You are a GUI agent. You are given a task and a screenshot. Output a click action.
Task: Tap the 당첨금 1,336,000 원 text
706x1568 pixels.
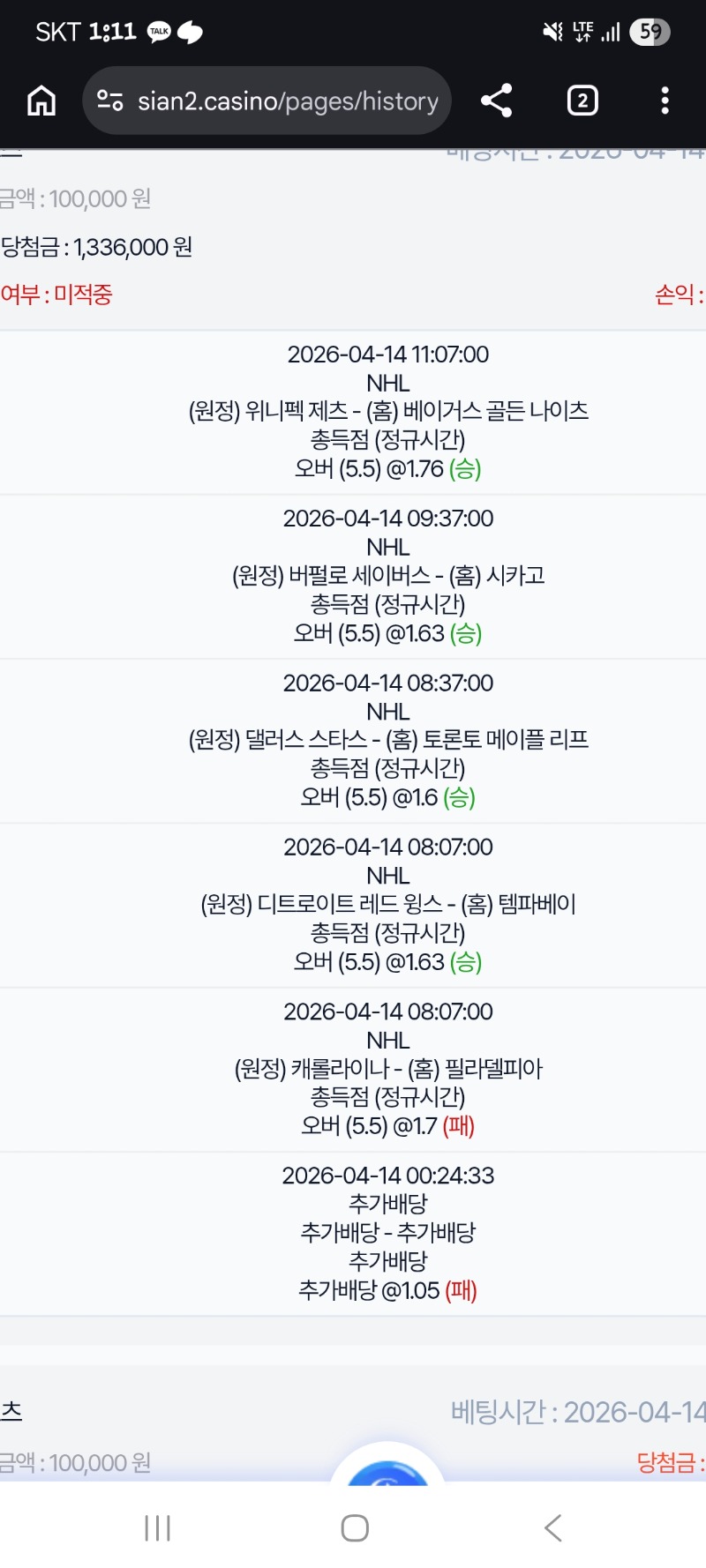pos(97,247)
